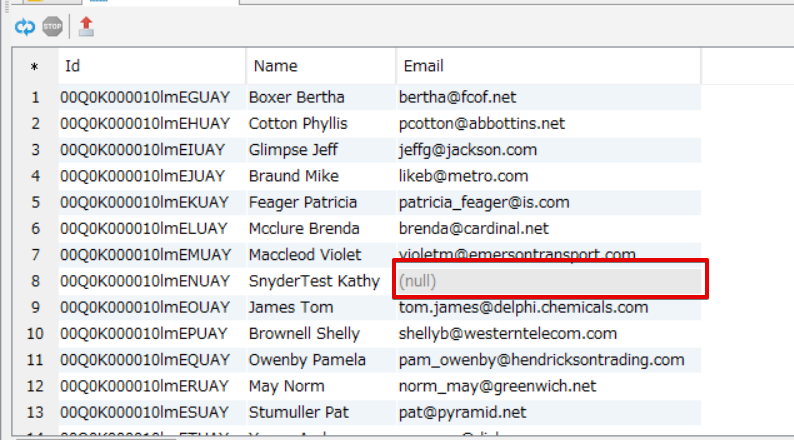The height and width of the screenshot is (440, 794).
Task: Select the name Maccleod Violet
Action: pos(305,255)
